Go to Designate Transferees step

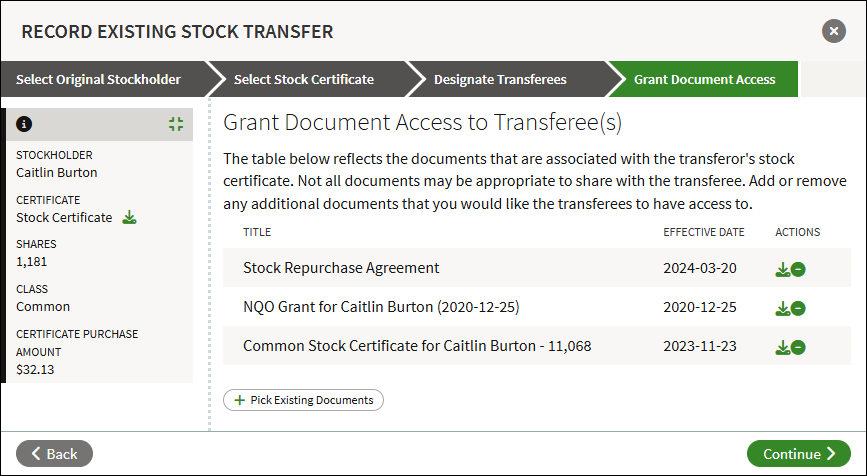tap(500, 79)
